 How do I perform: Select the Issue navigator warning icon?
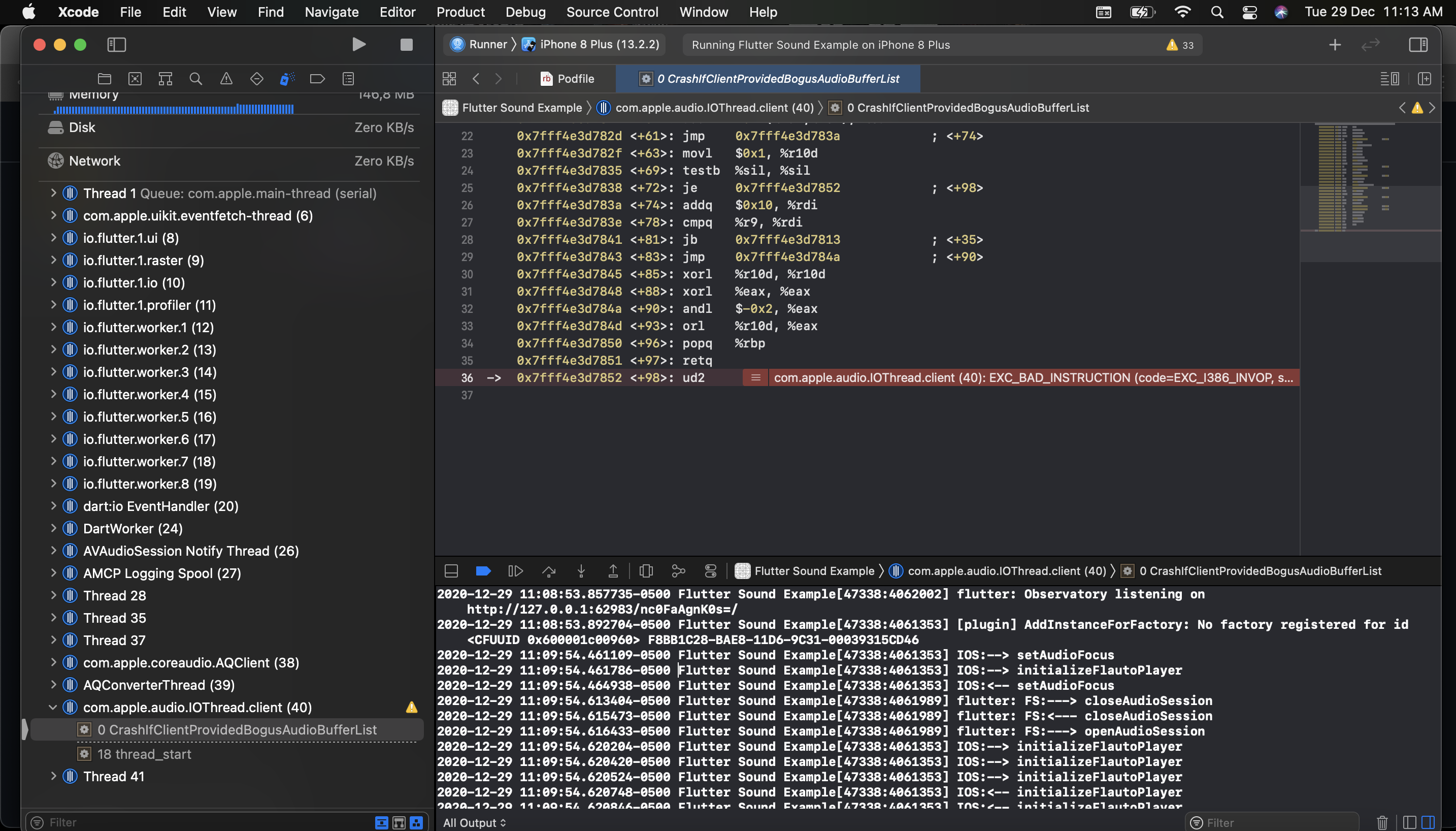pos(226,79)
